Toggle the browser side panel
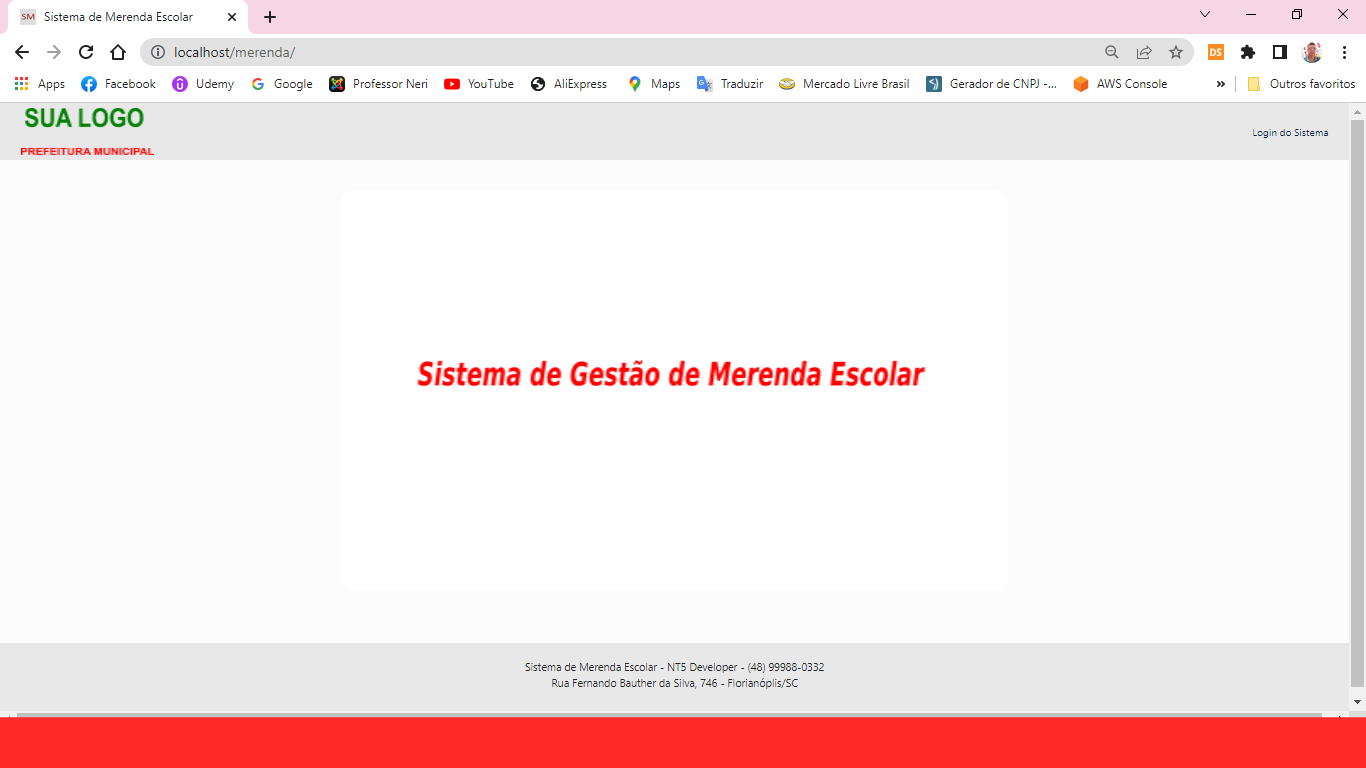 coord(1280,52)
